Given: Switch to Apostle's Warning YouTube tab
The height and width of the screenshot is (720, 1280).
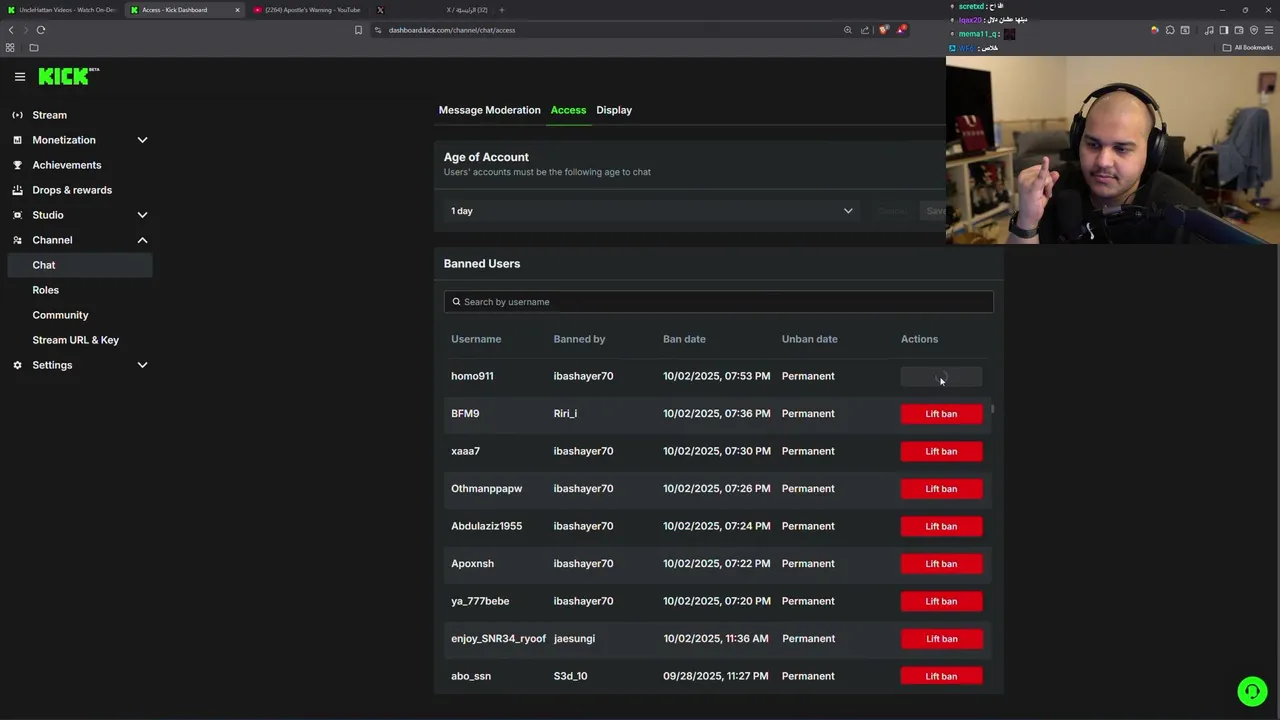Looking at the screenshot, I should (x=308, y=10).
